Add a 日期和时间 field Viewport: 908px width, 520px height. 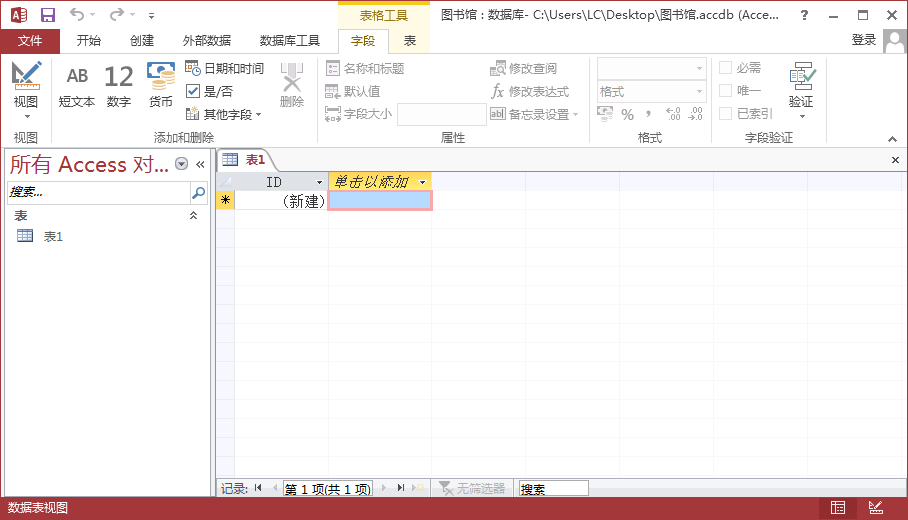coord(225,68)
